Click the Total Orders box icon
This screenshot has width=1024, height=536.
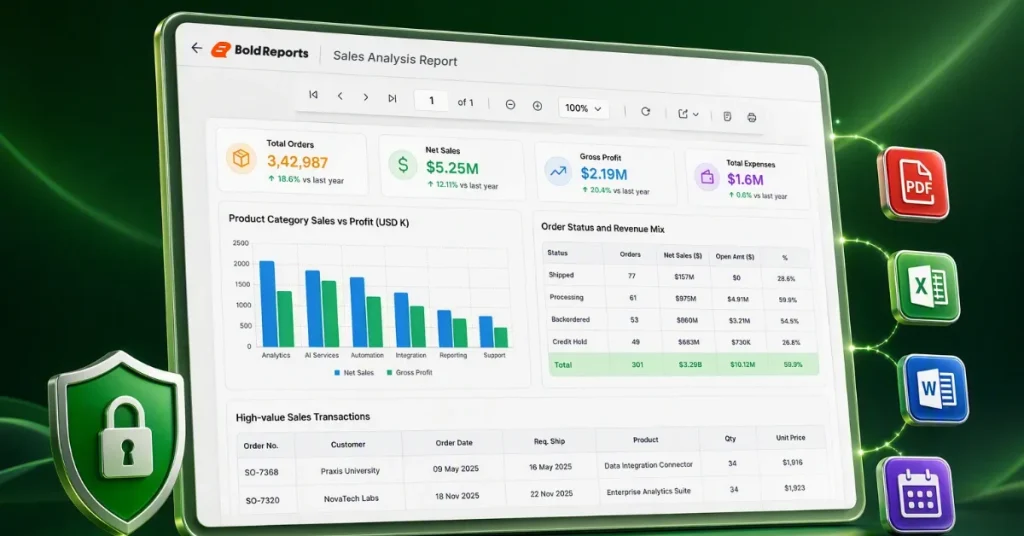click(241, 159)
